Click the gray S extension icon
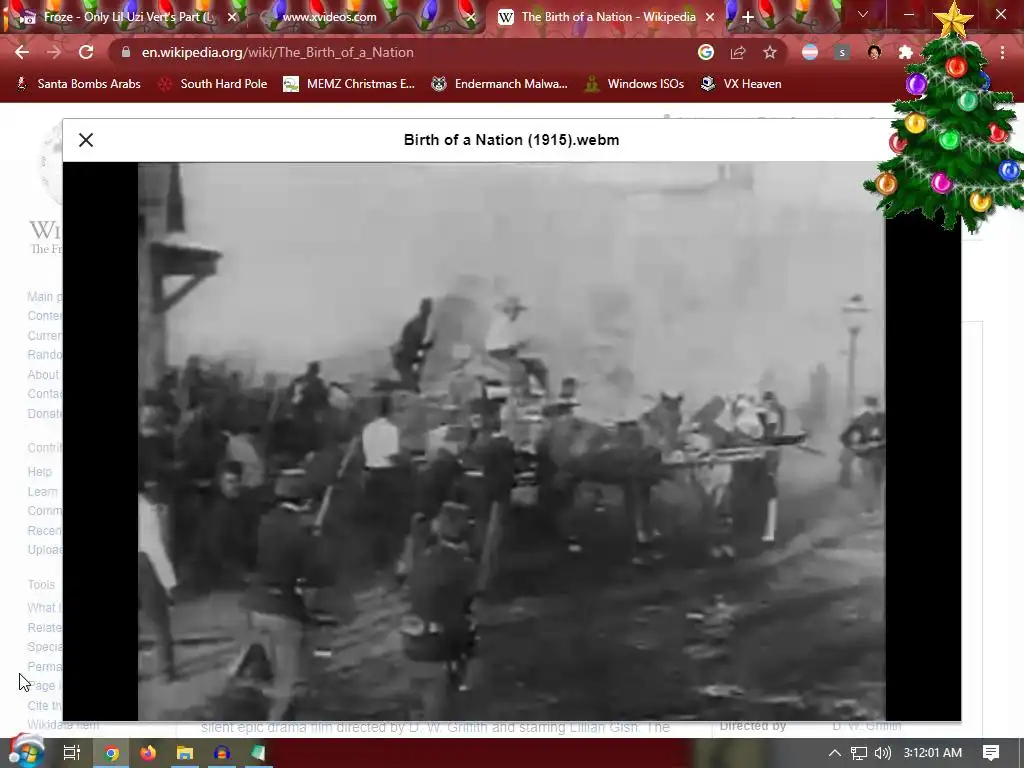1024x768 pixels. coord(842,52)
